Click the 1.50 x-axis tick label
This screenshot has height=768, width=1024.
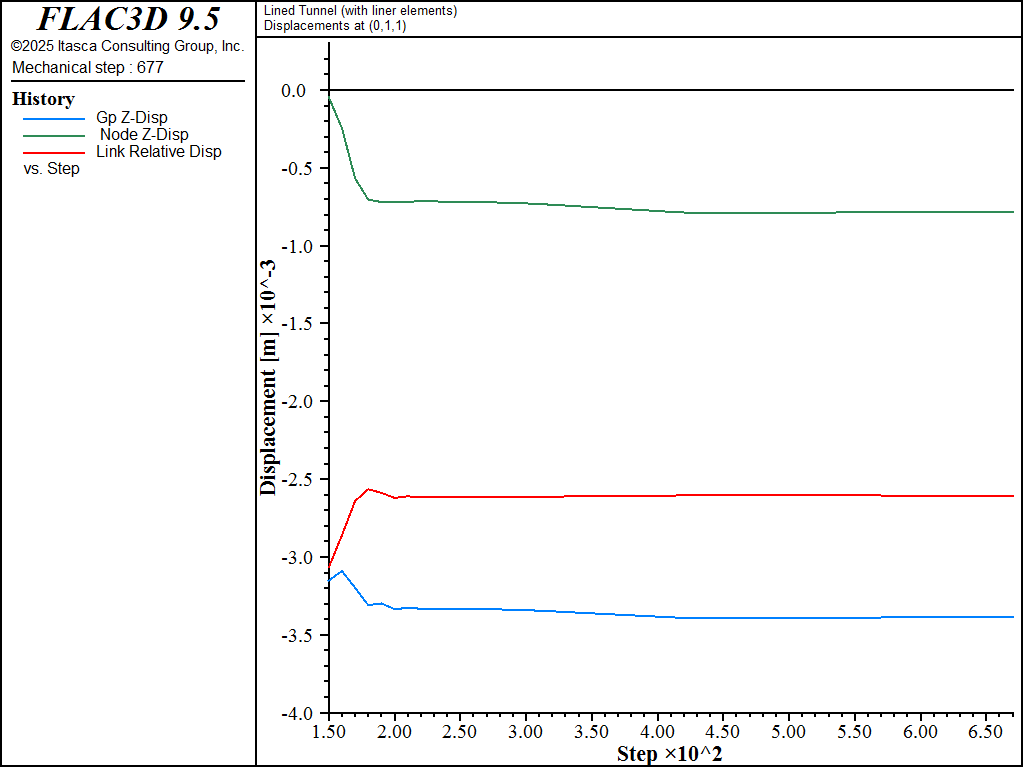coord(329,731)
